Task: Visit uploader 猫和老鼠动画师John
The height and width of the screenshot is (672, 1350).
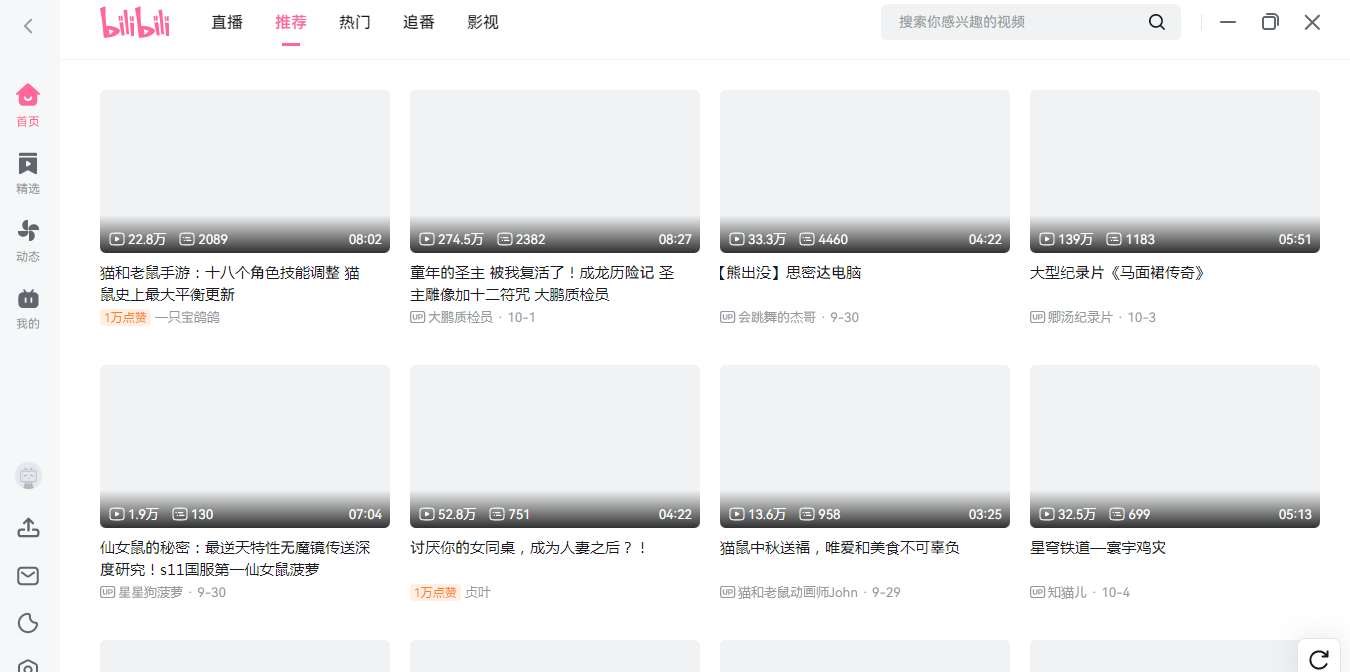Action: pyautogui.click(x=798, y=592)
